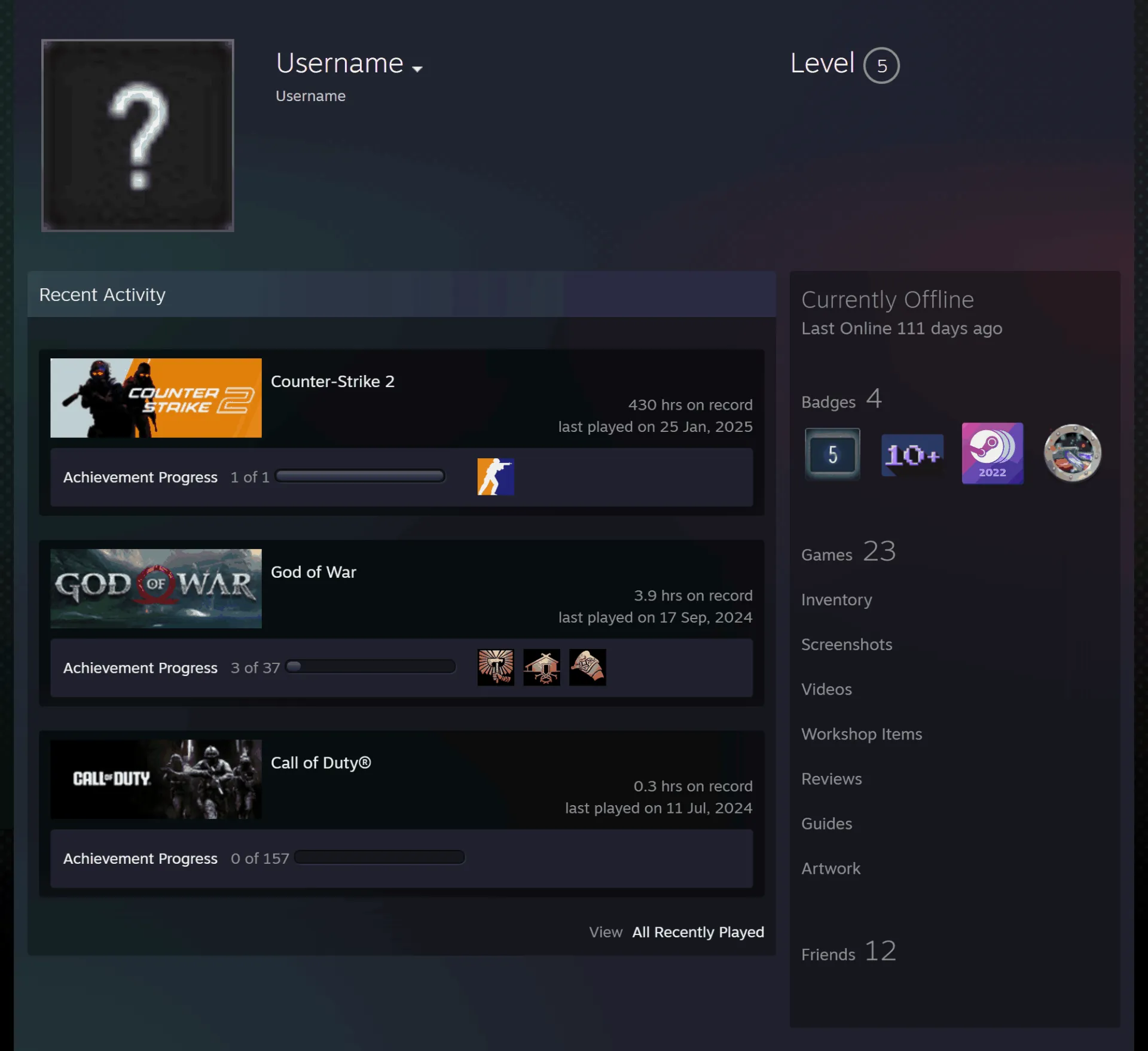Open the round porthole badge
Viewport: 1148px width, 1051px height.
click(x=1073, y=453)
